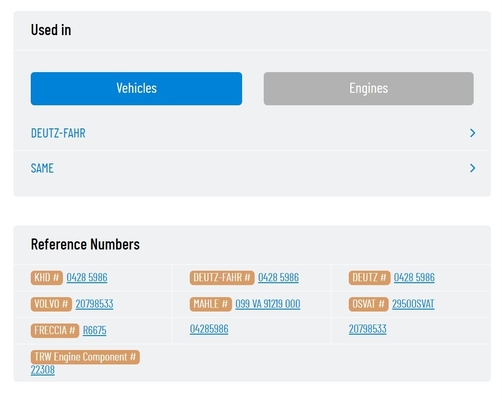Viewport: 502px width, 400px height.
Task: Click the VOLVO # orange badge
Action: [x=51, y=304]
